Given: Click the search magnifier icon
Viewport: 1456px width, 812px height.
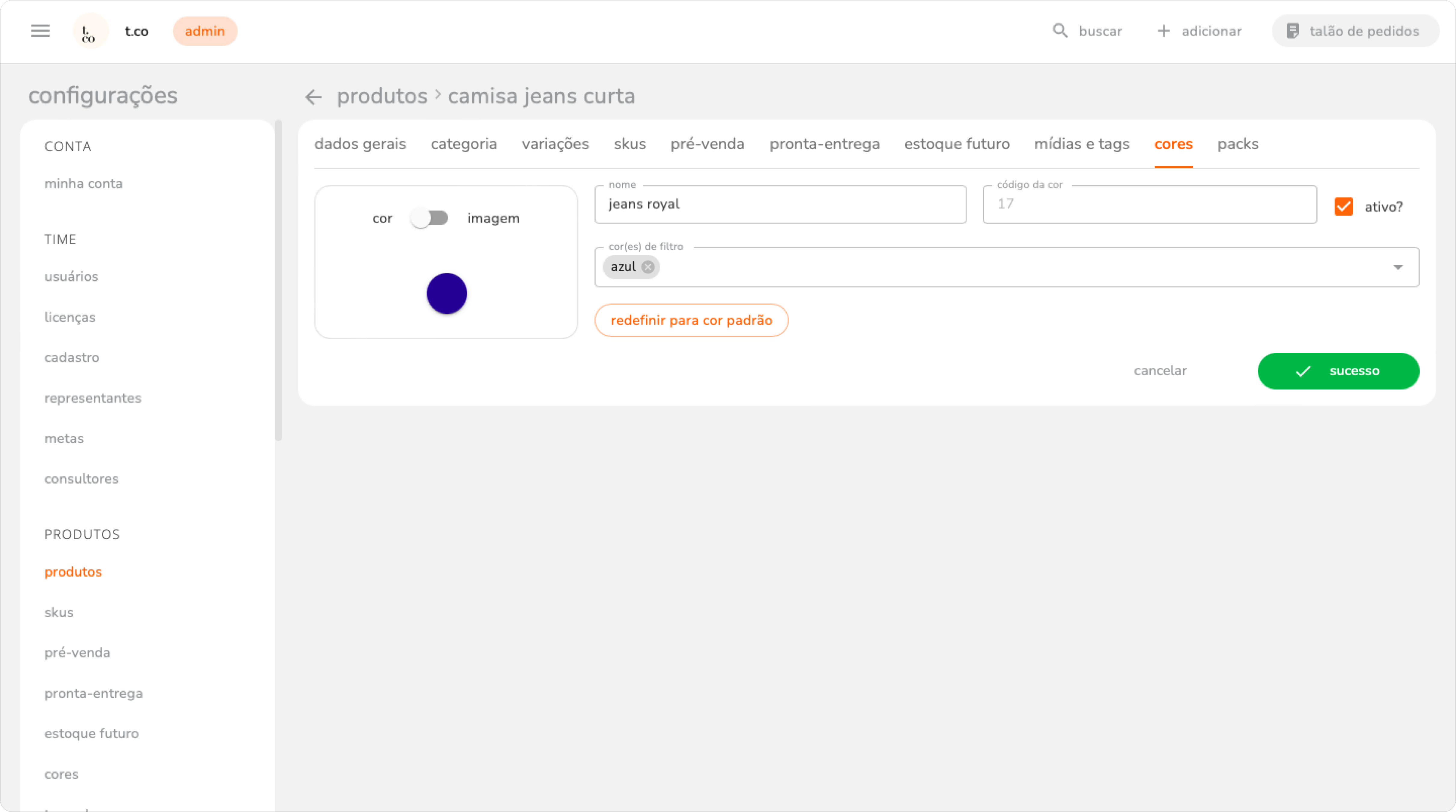Looking at the screenshot, I should coord(1060,30).
